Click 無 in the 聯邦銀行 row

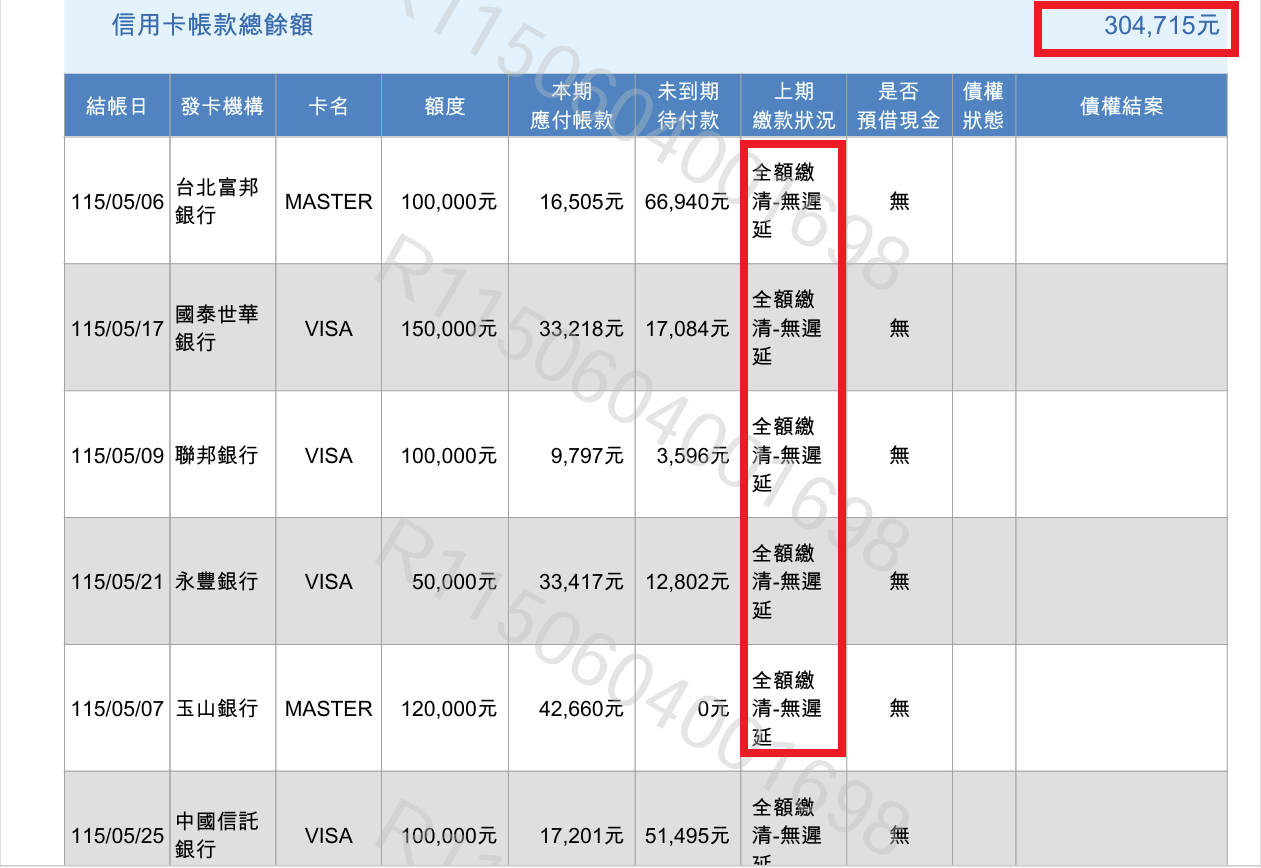(x=900, y=455)
